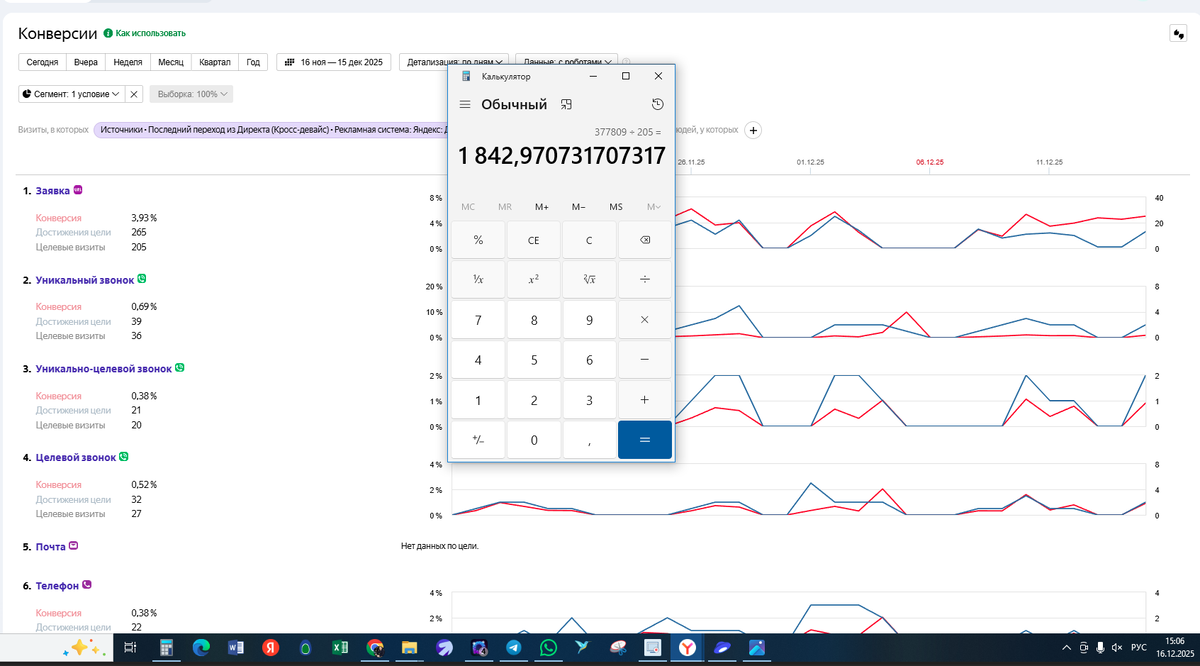Expand the calculator memory list M dropdown
This screenshot has height=666, width=1200.
tap(653, 207)
